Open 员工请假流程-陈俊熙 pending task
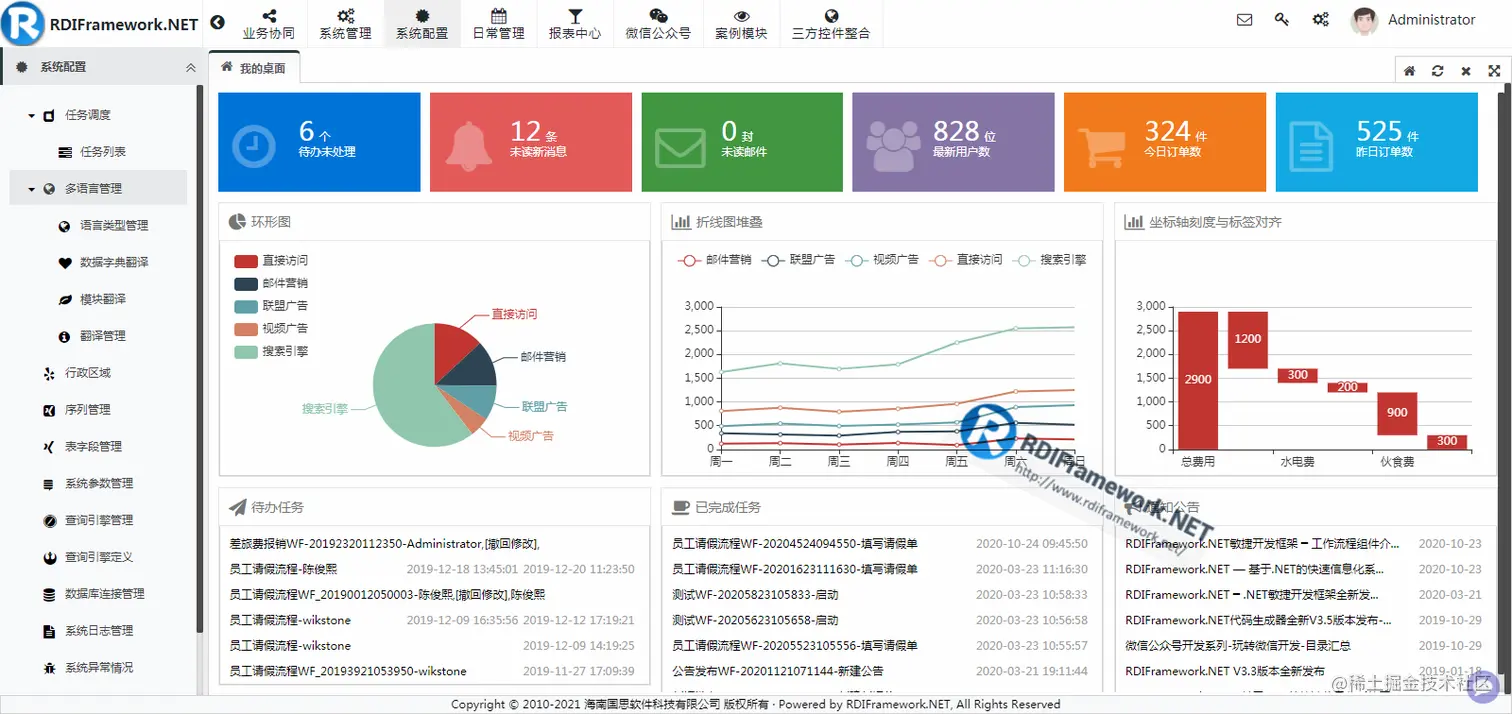The image size is (1512, 714). [284, 569]
